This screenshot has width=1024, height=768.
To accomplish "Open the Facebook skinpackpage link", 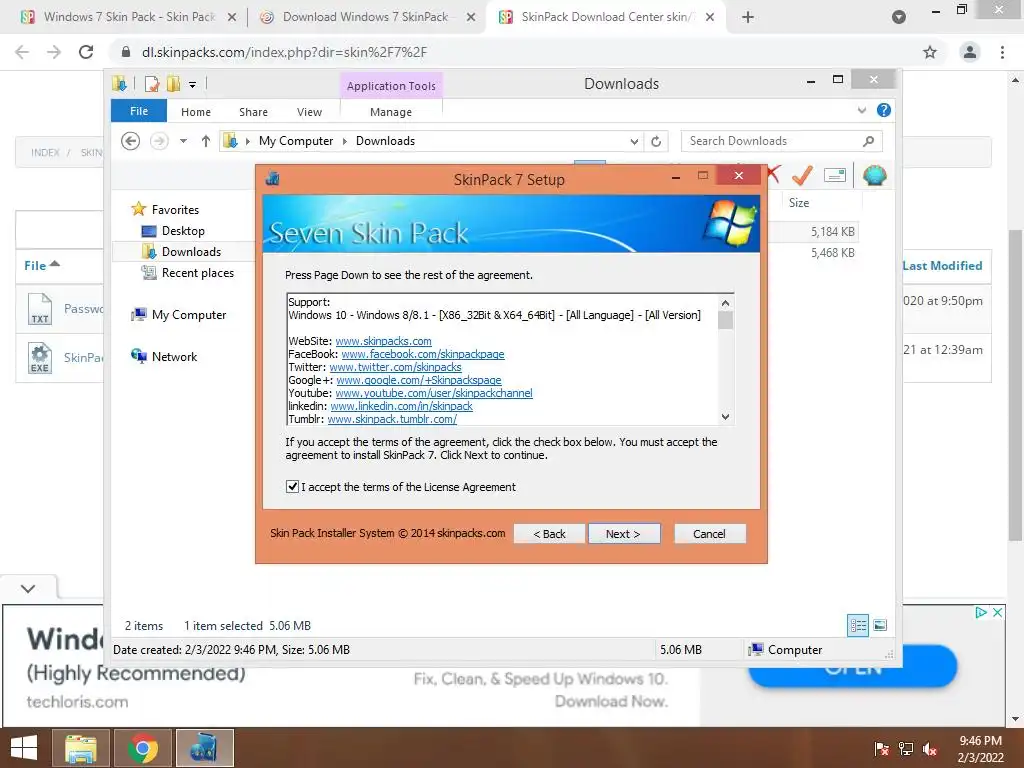I will 423,354.
